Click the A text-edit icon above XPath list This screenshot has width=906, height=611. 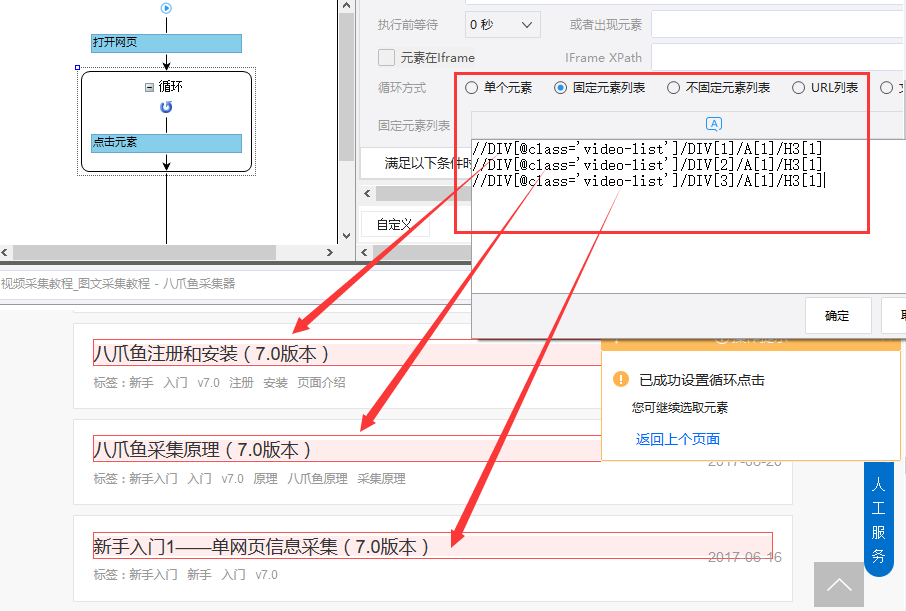714,124
